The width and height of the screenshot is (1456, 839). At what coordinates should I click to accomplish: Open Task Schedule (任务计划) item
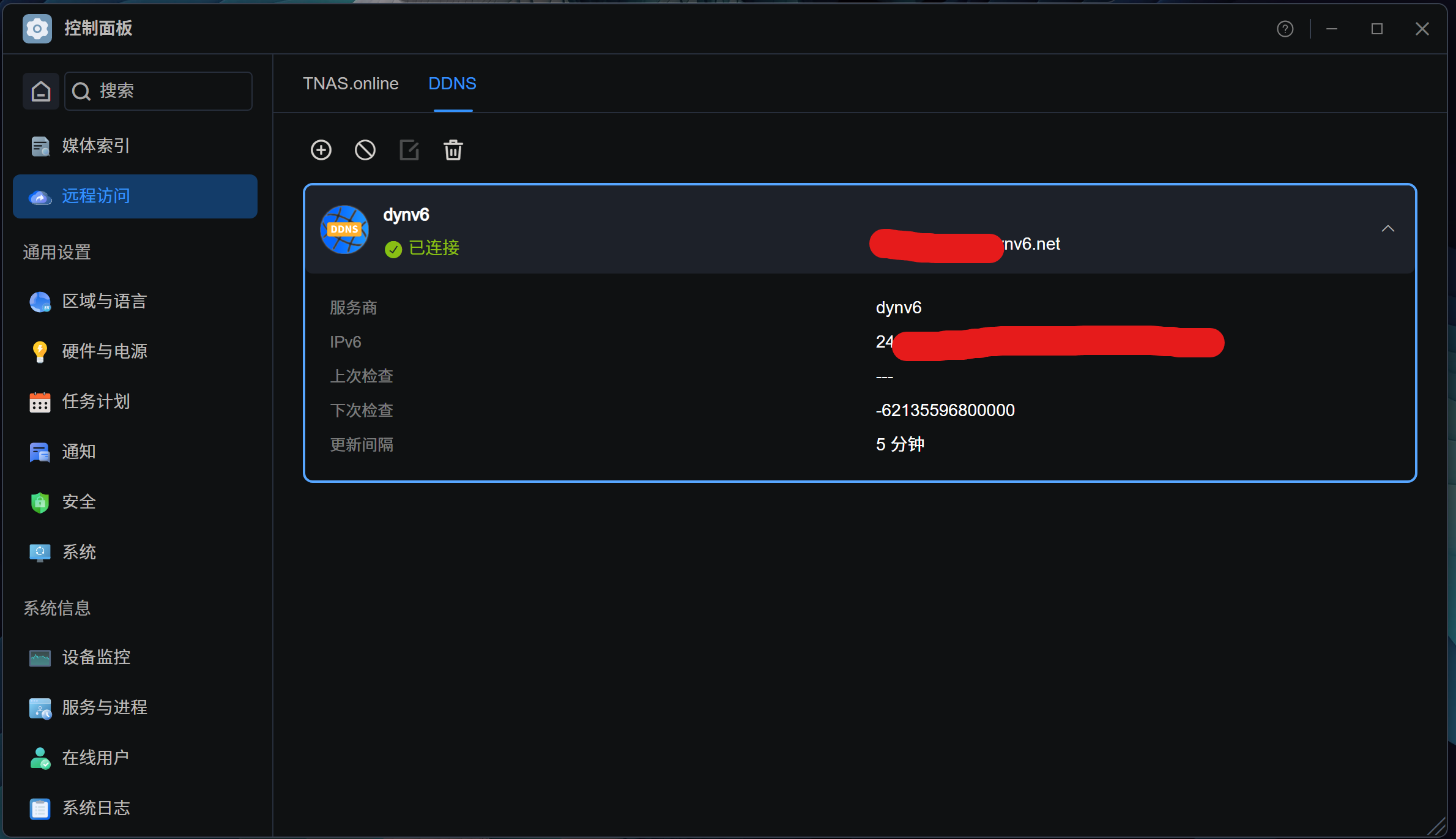(x=95, y=401)
